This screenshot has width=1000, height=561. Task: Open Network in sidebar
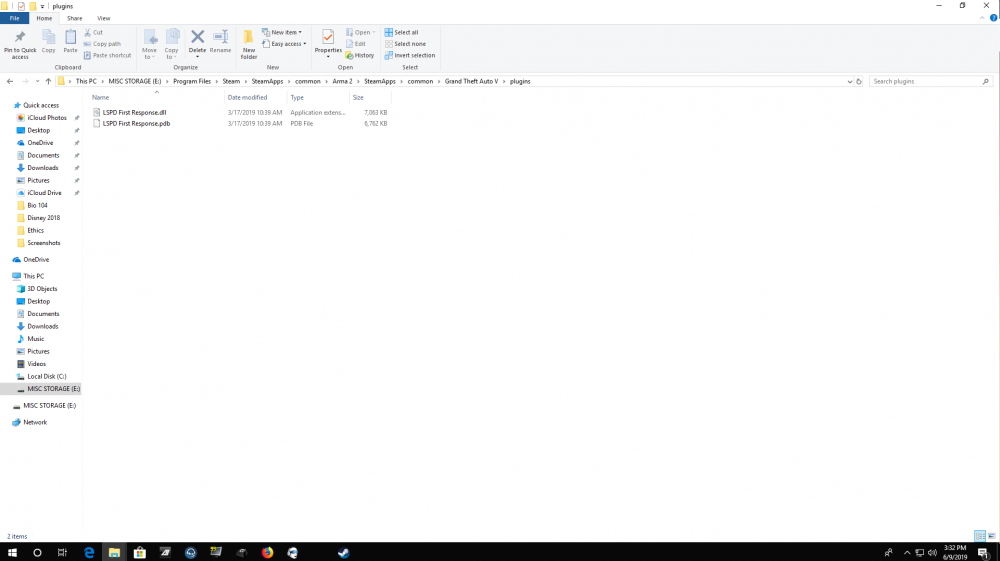click(x=34, y=422)
